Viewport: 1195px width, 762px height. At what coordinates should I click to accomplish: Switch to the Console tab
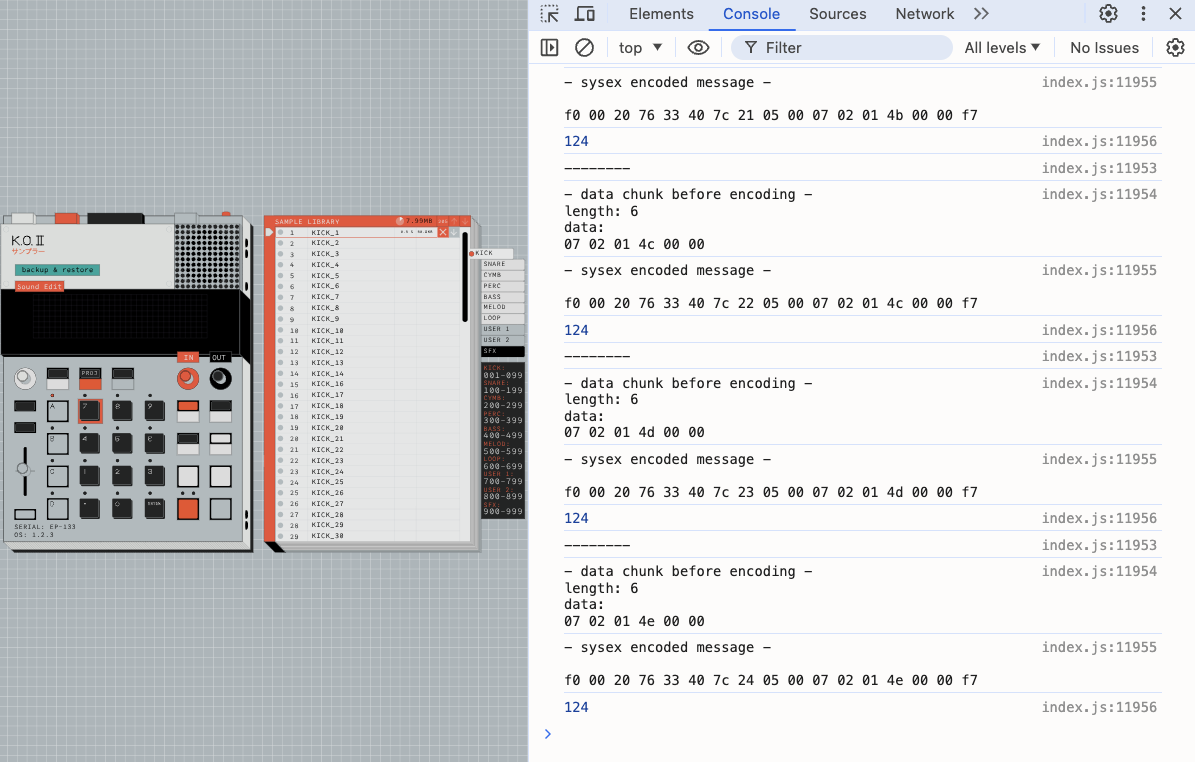click(x=751, y=14)
